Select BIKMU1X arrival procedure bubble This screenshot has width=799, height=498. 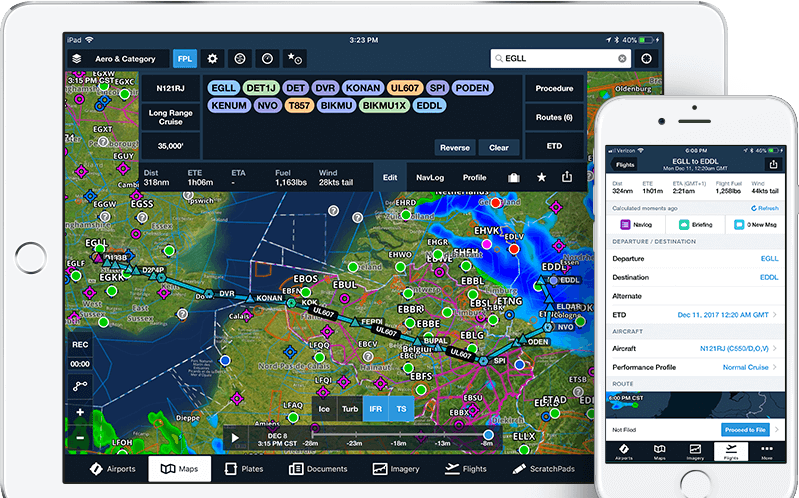click(x=384, y=106)
